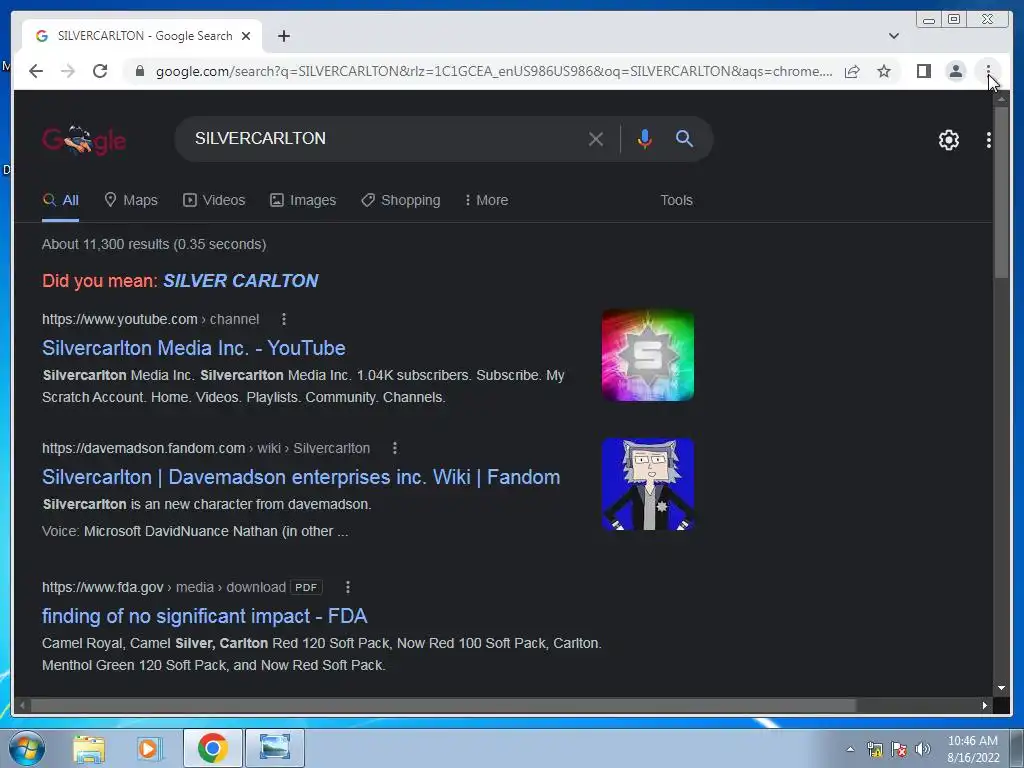Click the https://www.youtube.com channel URL text

(150, 319)
